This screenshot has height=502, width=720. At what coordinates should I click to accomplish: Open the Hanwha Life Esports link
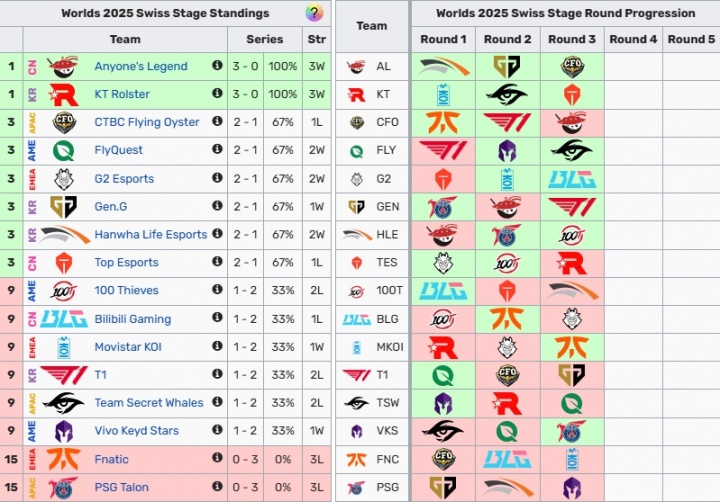(x=150, y=234)
